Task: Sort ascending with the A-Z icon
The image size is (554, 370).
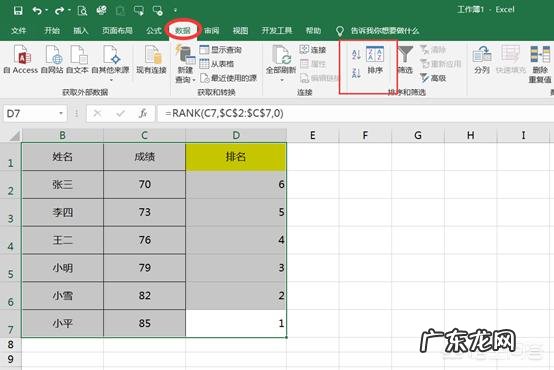Action: point(356,54)
